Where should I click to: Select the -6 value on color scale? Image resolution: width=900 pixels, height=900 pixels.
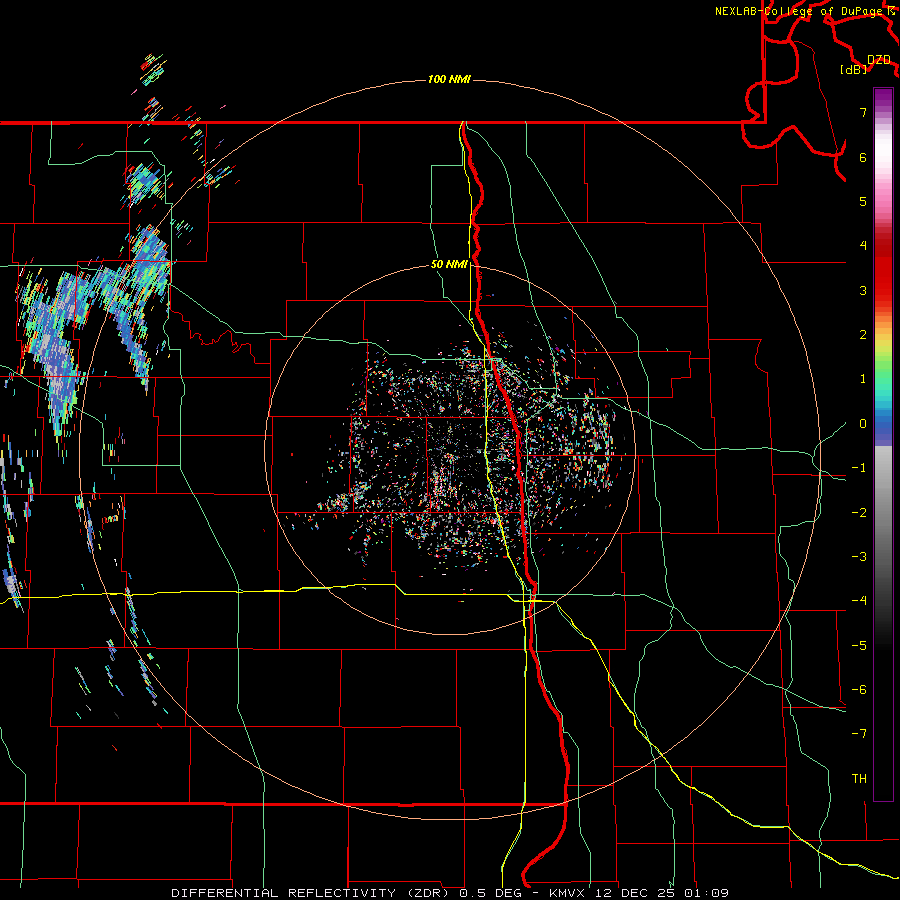tap(859, 690)
